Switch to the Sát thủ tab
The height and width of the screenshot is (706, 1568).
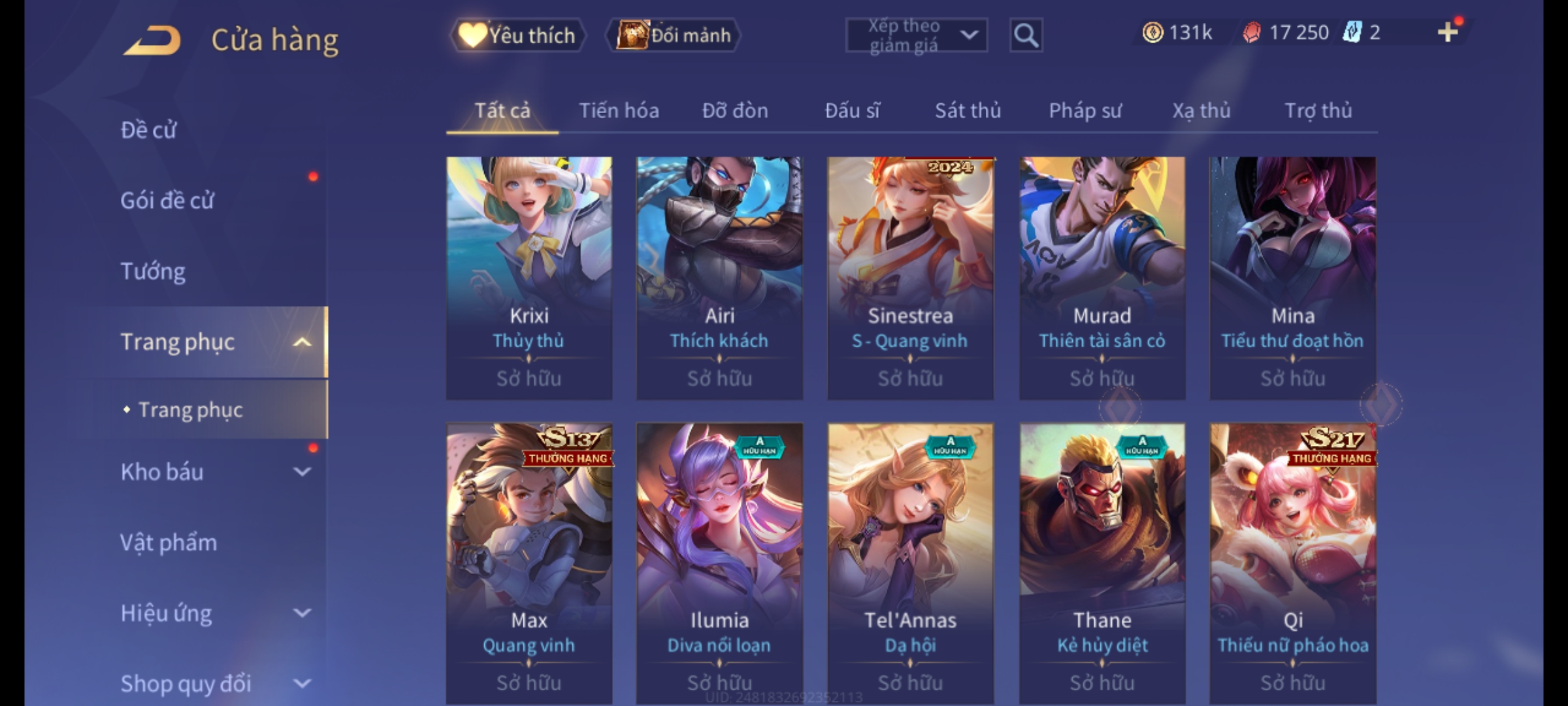pos(968,110)
